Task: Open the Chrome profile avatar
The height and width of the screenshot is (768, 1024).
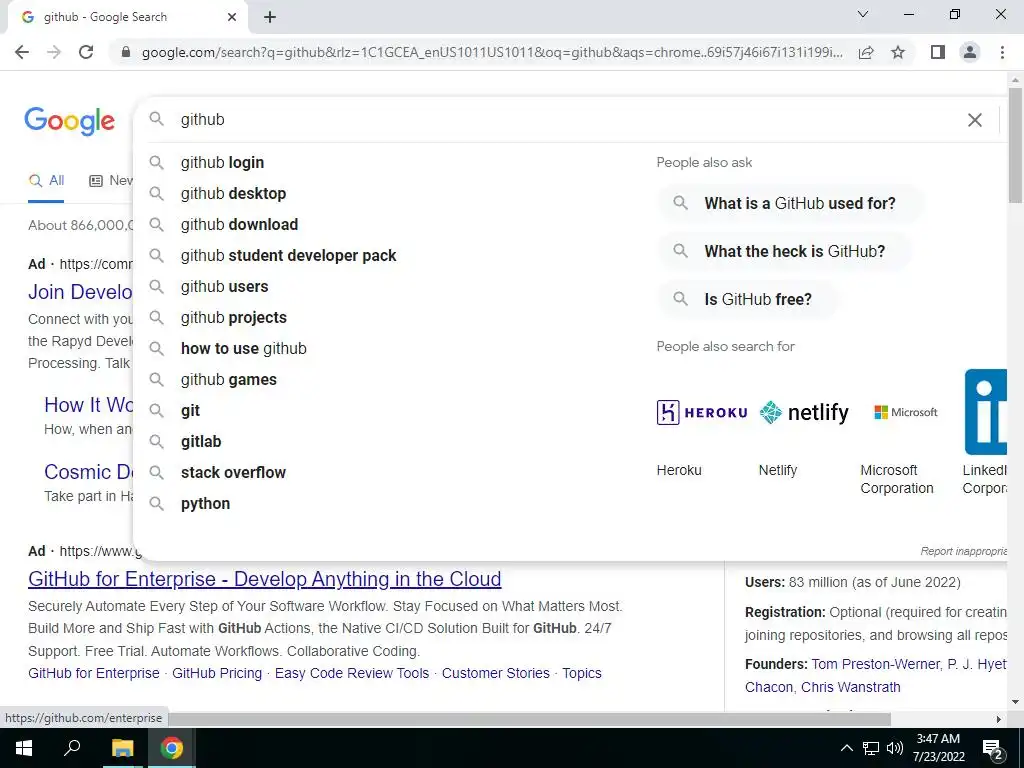Action: pyautogui.click(x=970, y=52)
